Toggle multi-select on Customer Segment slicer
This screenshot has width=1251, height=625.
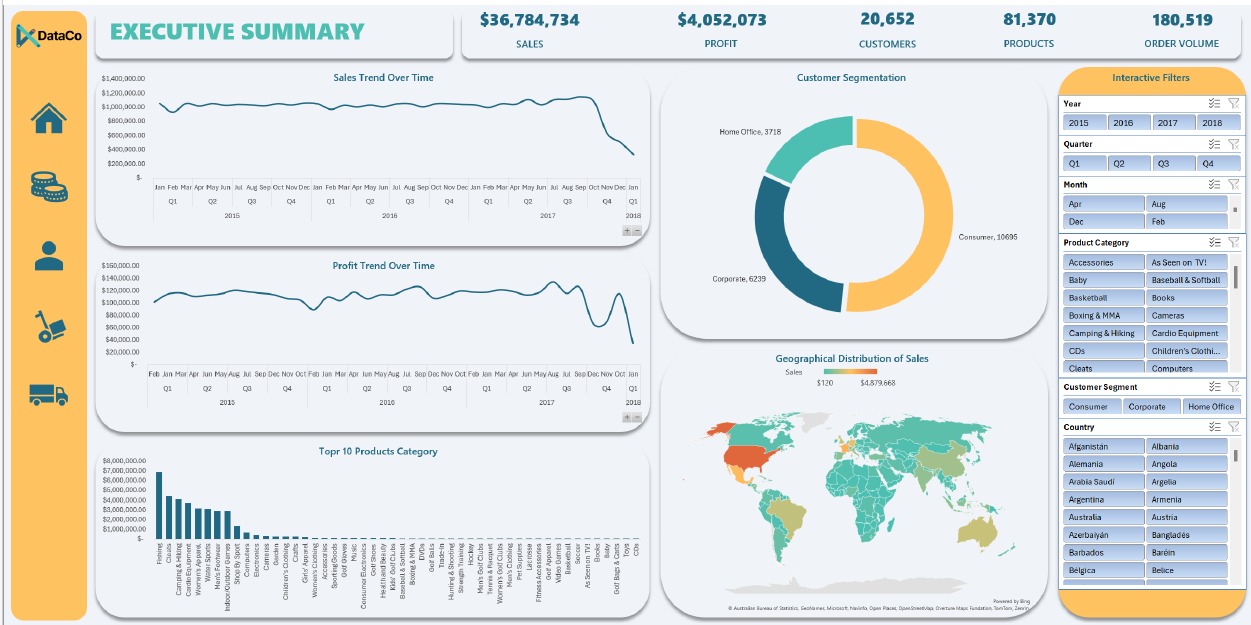[x=1214, y=387]
